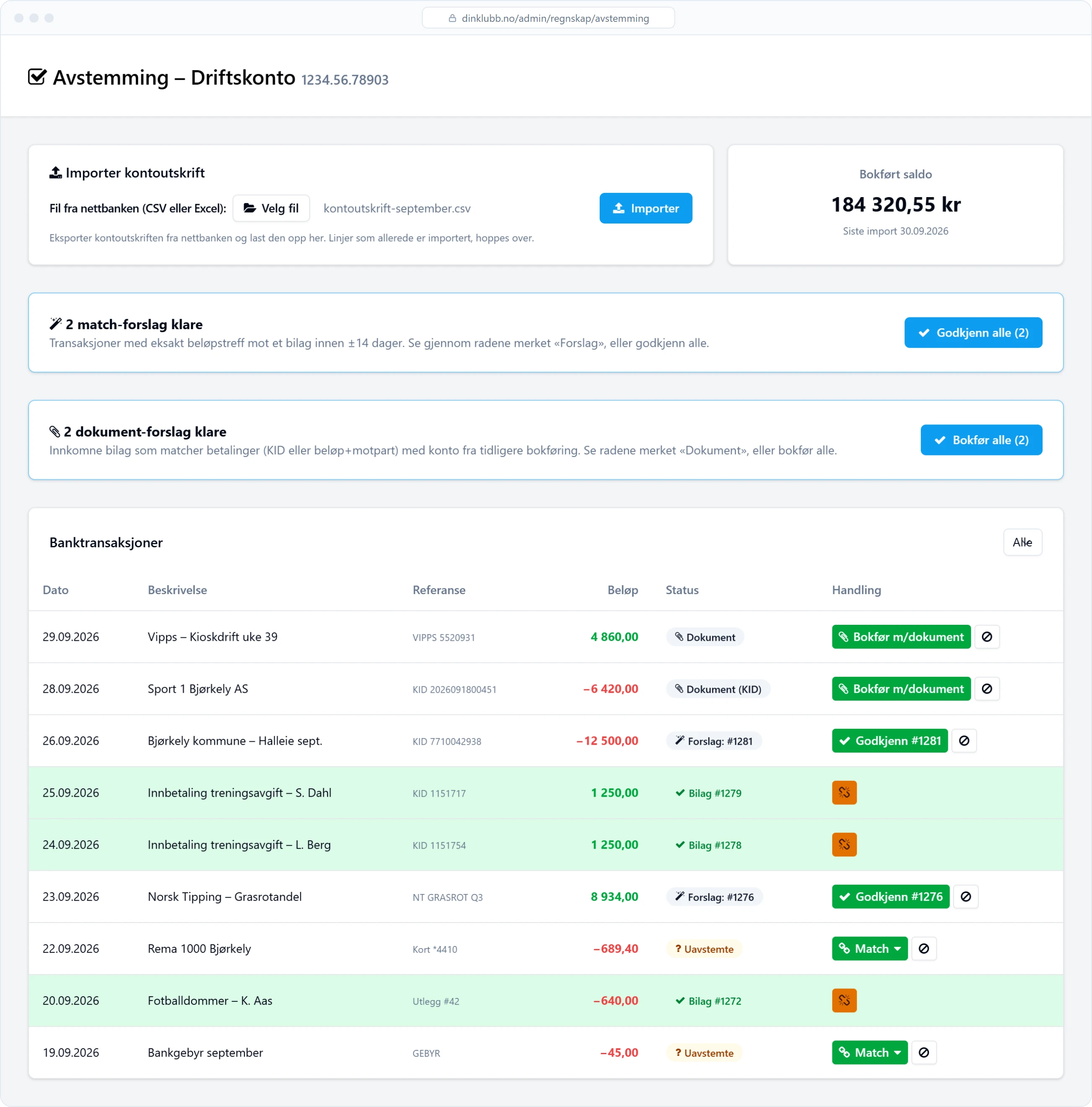Unlink Bilag #1272 from Fotballdommer row

(844, 1000)
